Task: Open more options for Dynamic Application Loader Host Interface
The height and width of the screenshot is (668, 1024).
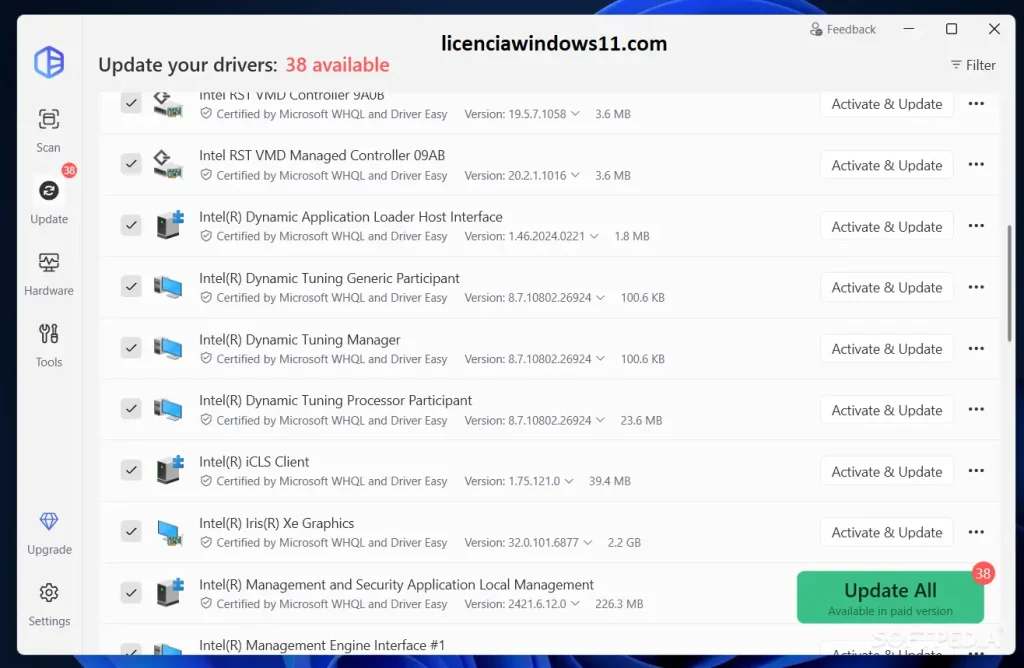Action: click(976, 226)
